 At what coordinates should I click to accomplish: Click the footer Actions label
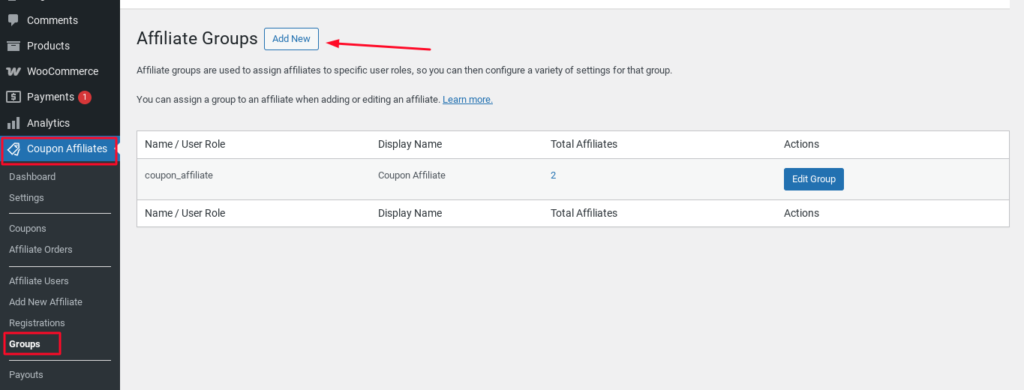point(801,213)
